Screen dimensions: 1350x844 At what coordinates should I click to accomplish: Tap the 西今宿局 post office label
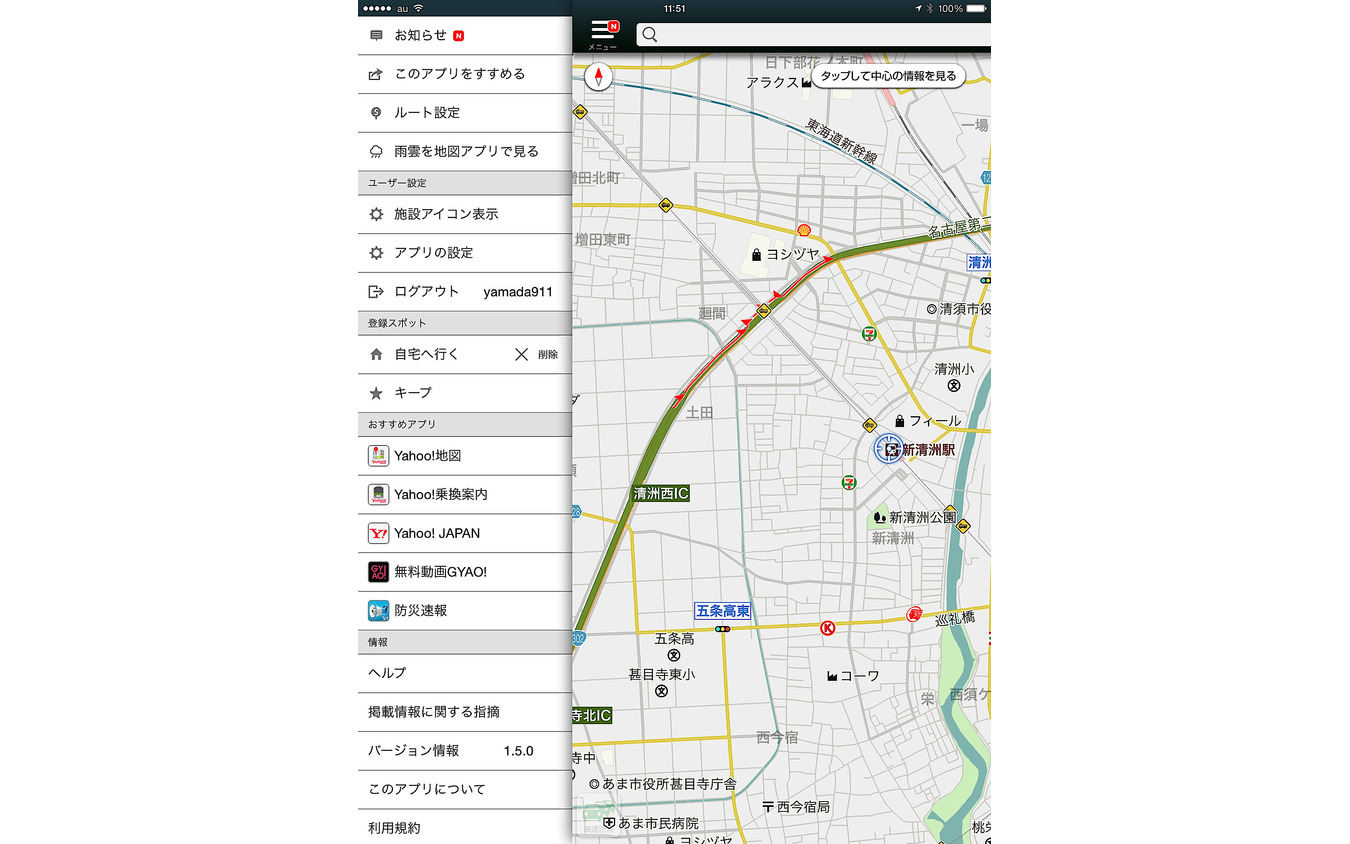(796, 806)
